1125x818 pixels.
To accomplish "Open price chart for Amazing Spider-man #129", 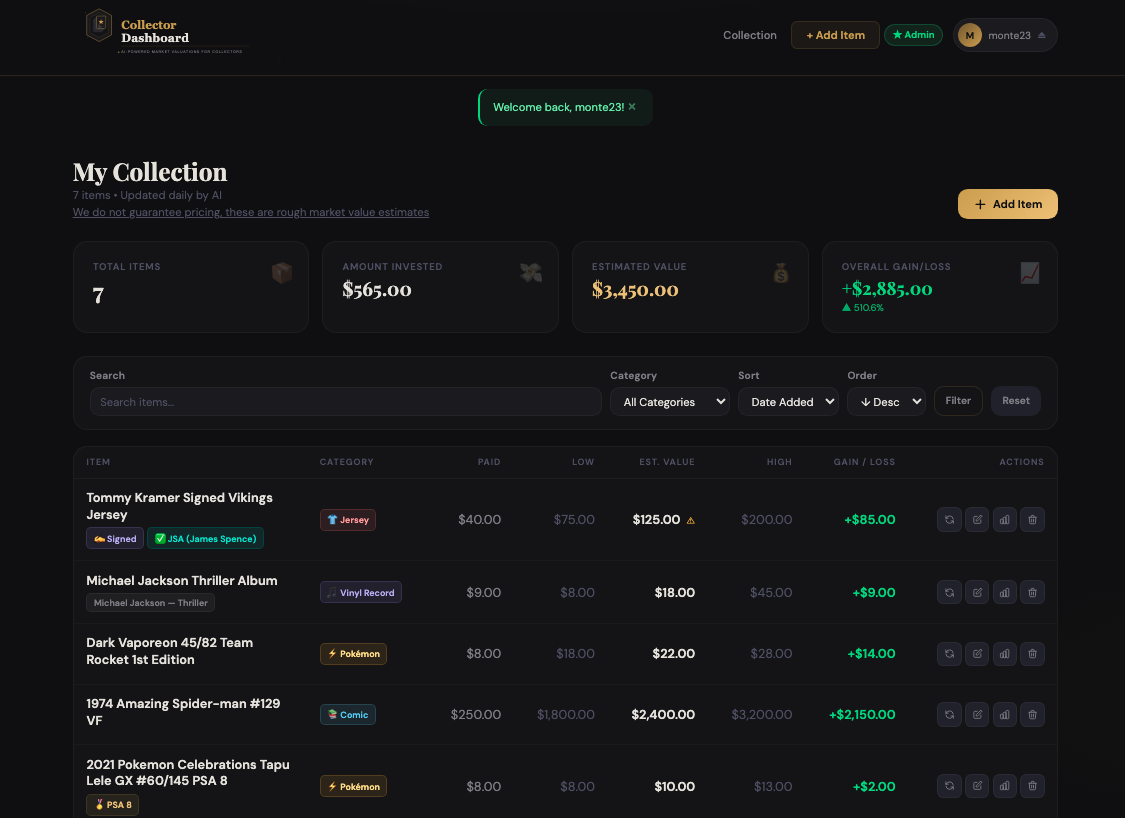I will pos(1004,715).
